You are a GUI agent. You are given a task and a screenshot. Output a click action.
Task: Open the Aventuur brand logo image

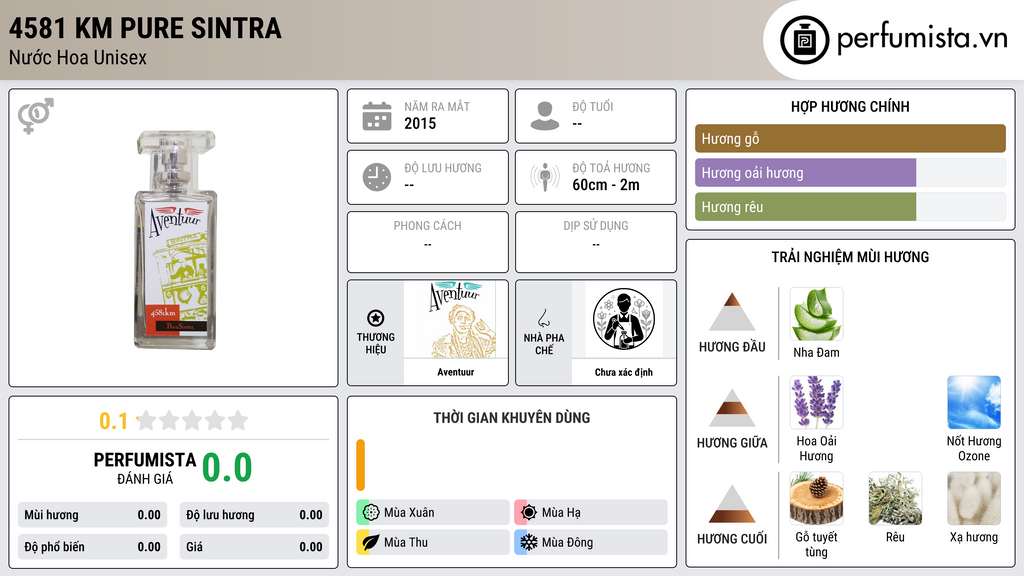[455, 319]
